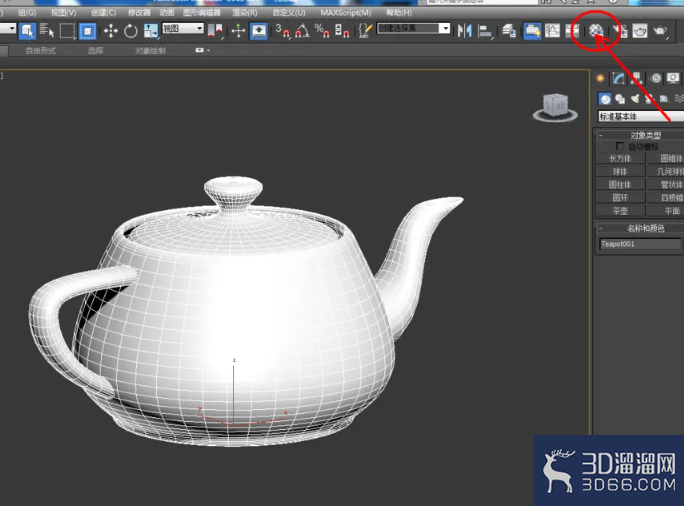The width and height of the screenshot is (684, 506).
Task: Toggle Percent Snap
Action: pyautogui.click(x=322, y=31)
